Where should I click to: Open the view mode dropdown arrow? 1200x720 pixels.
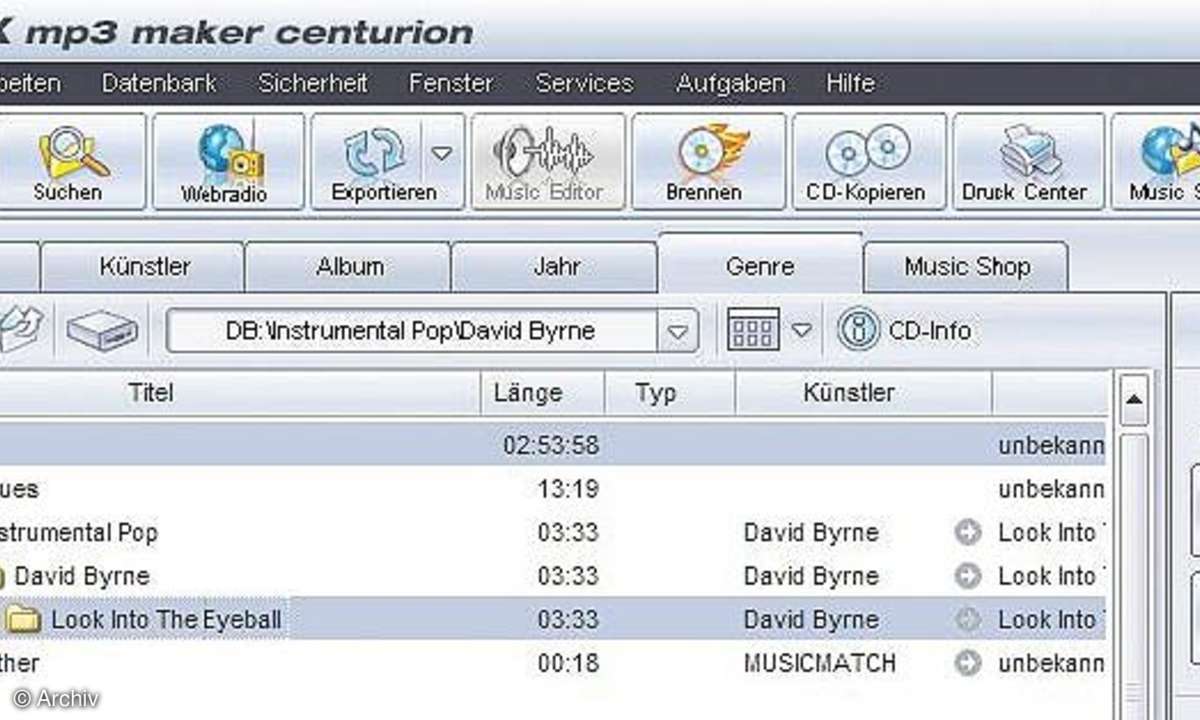802,330
